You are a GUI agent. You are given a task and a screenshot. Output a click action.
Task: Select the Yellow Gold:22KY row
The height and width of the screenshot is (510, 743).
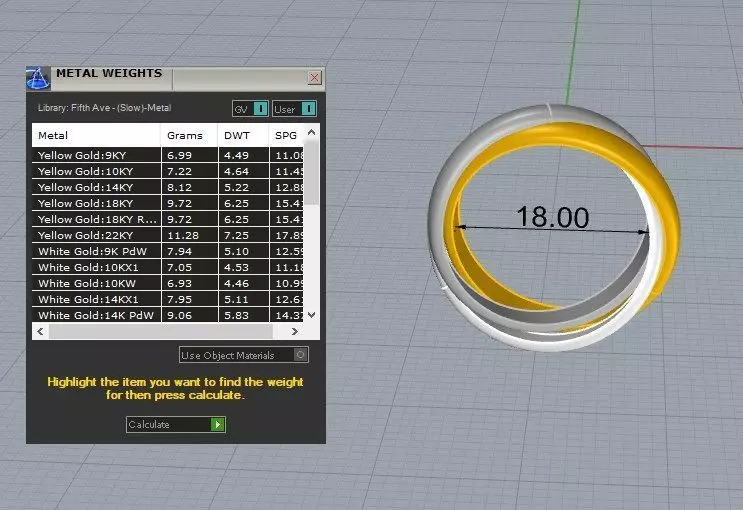pyautogui.click(x=168, y=235)
